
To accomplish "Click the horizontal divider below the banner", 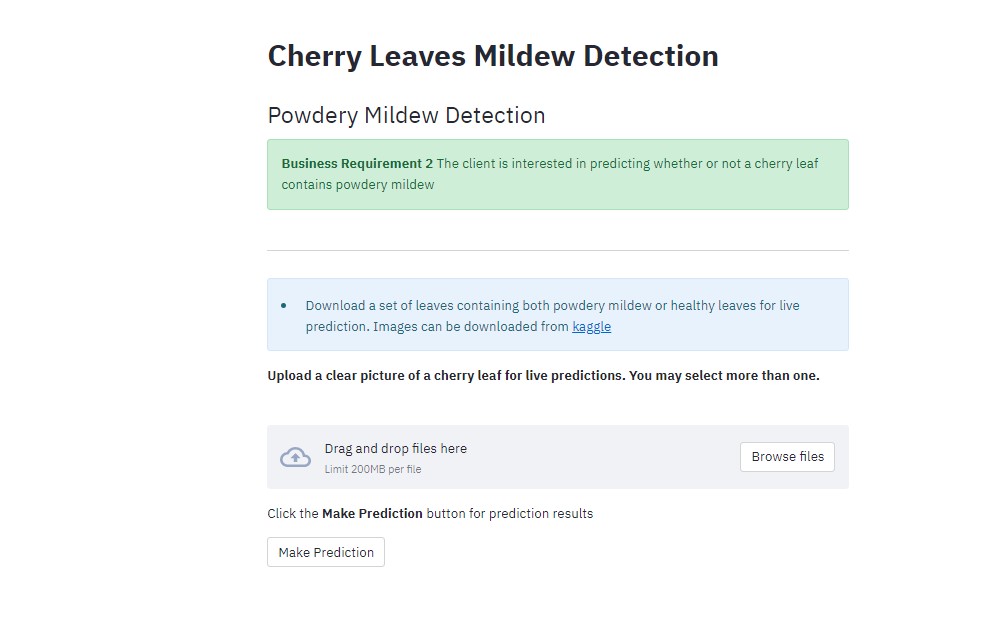I will (557, 247).
